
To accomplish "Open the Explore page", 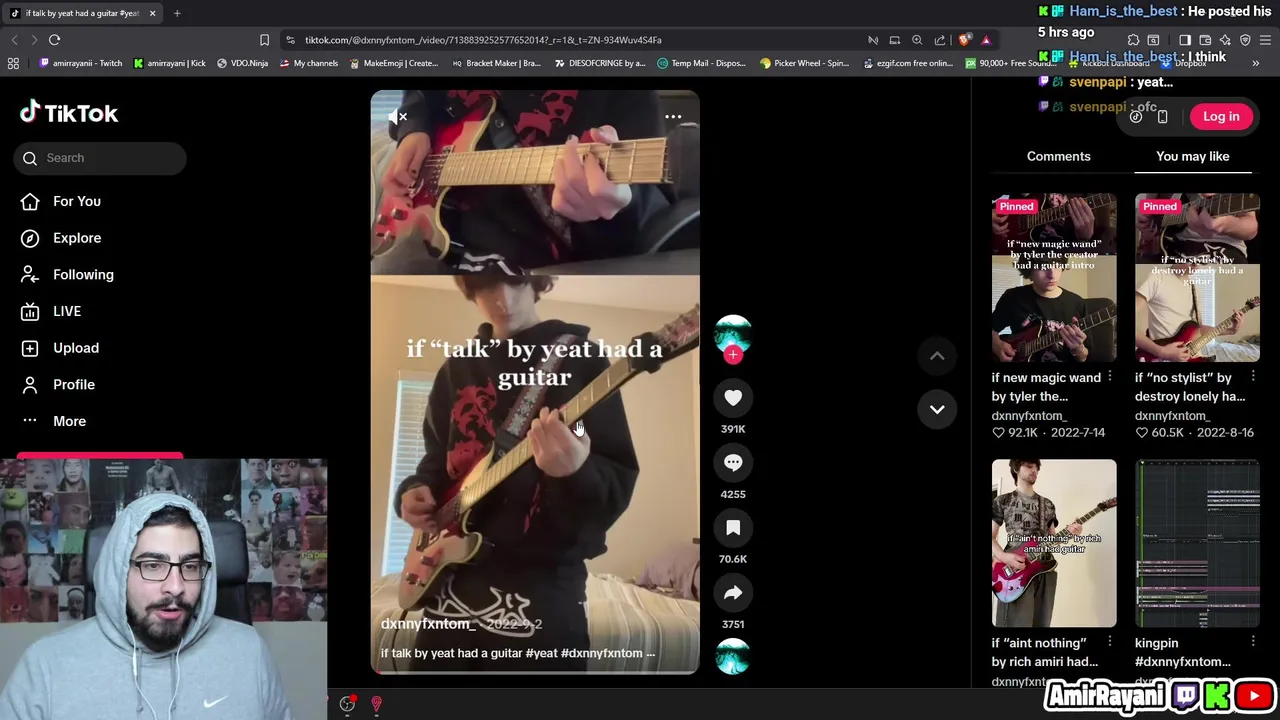I will tap(62, 238).
